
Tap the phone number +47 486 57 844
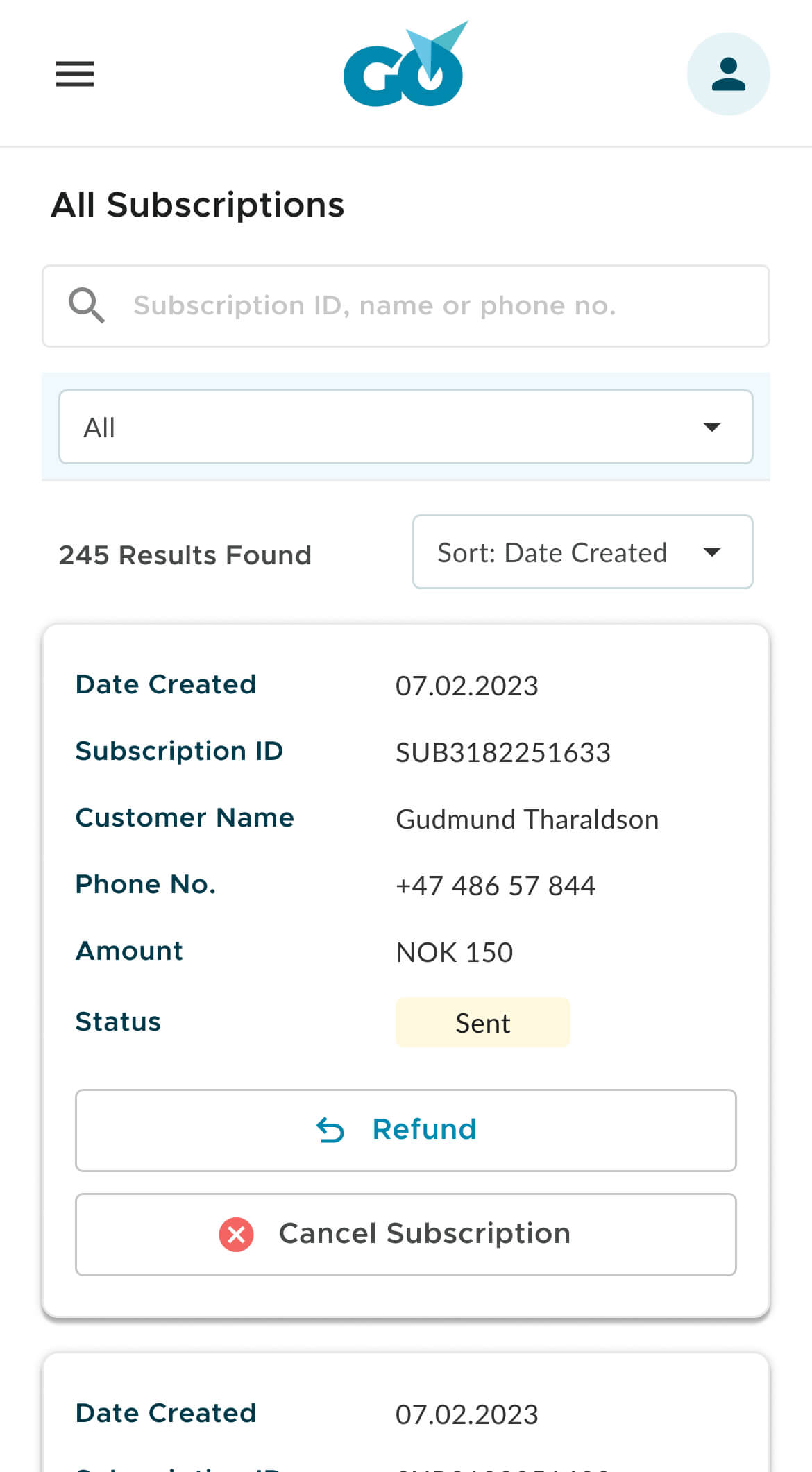pos(495,886)
